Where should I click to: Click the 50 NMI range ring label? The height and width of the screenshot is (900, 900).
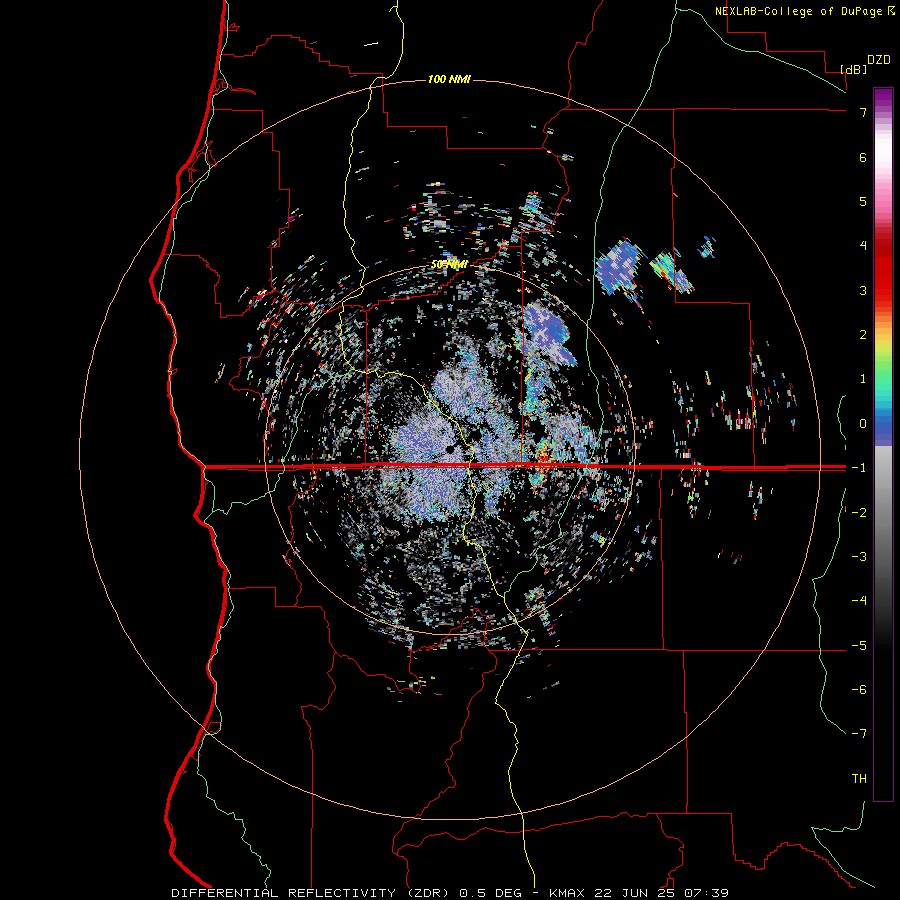point(449,265)
